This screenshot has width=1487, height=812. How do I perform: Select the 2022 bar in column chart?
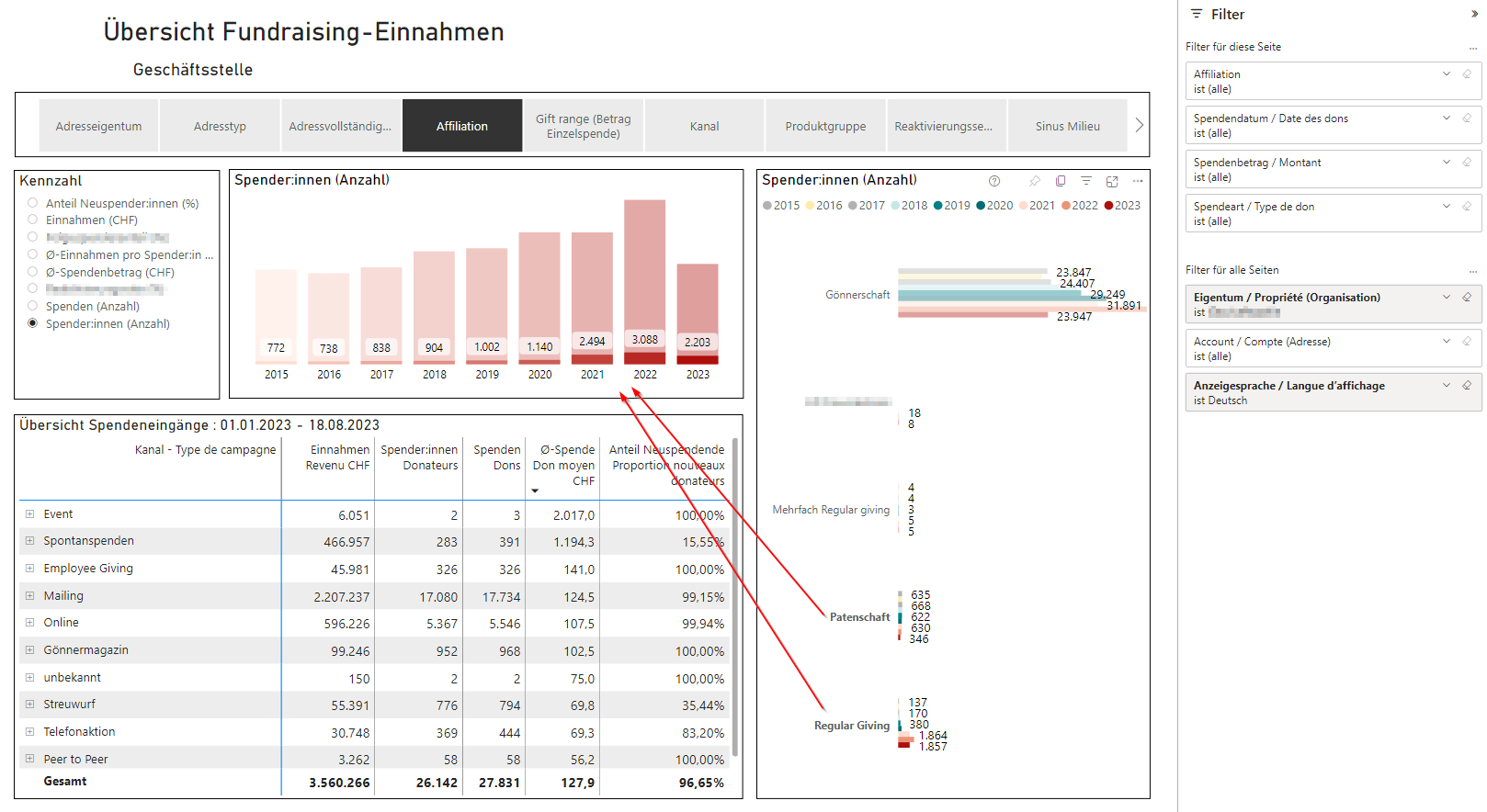point(645,282)
